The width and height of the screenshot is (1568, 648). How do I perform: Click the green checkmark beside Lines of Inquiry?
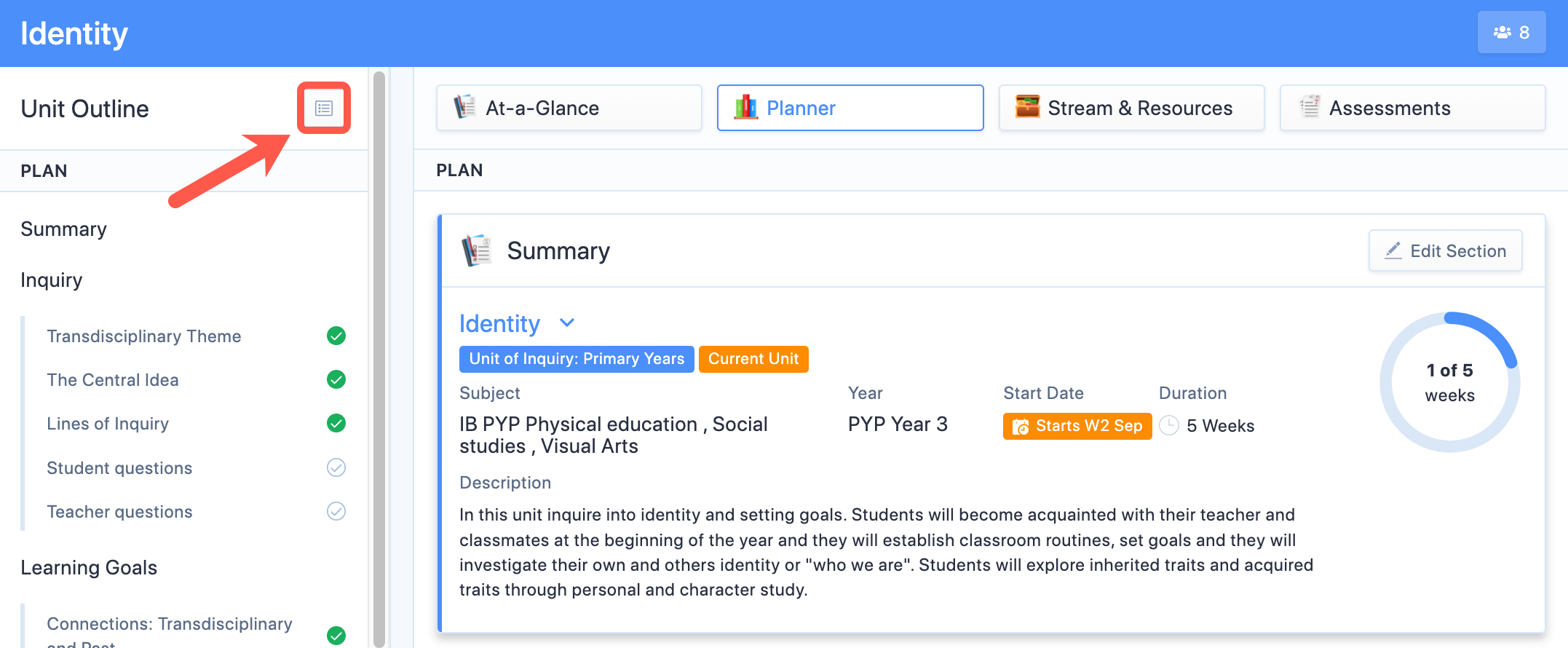point(336,423)
